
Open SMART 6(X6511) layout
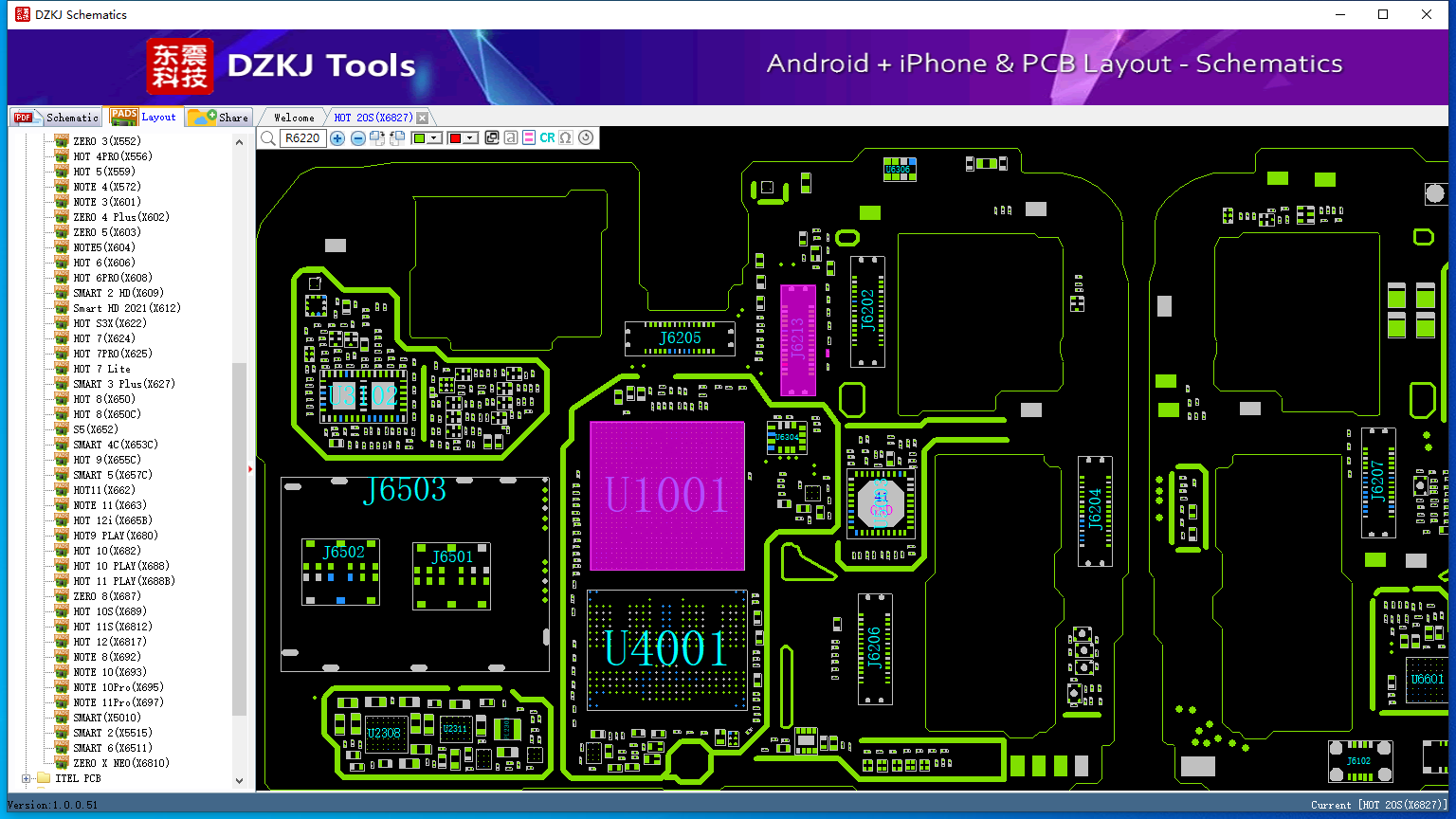(x=113, y=748)
